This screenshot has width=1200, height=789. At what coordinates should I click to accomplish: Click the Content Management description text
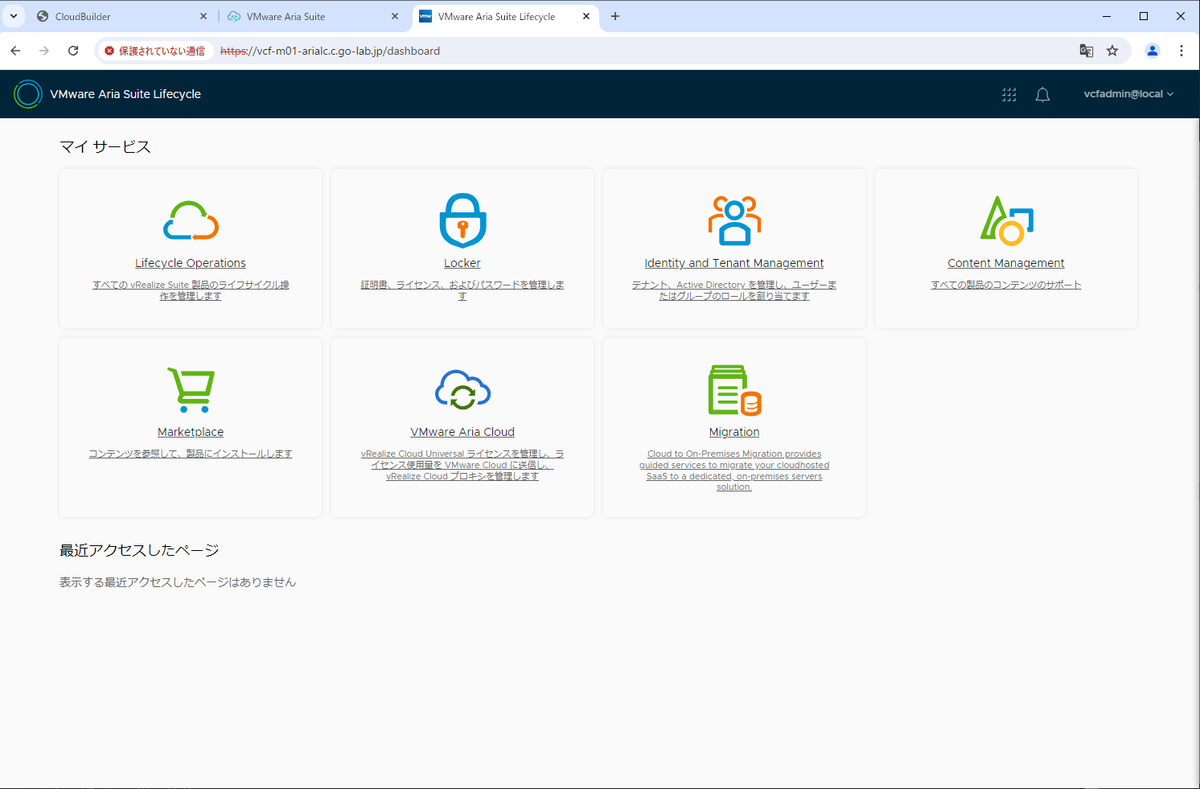pyautogui.click(x=1006, y=285)
